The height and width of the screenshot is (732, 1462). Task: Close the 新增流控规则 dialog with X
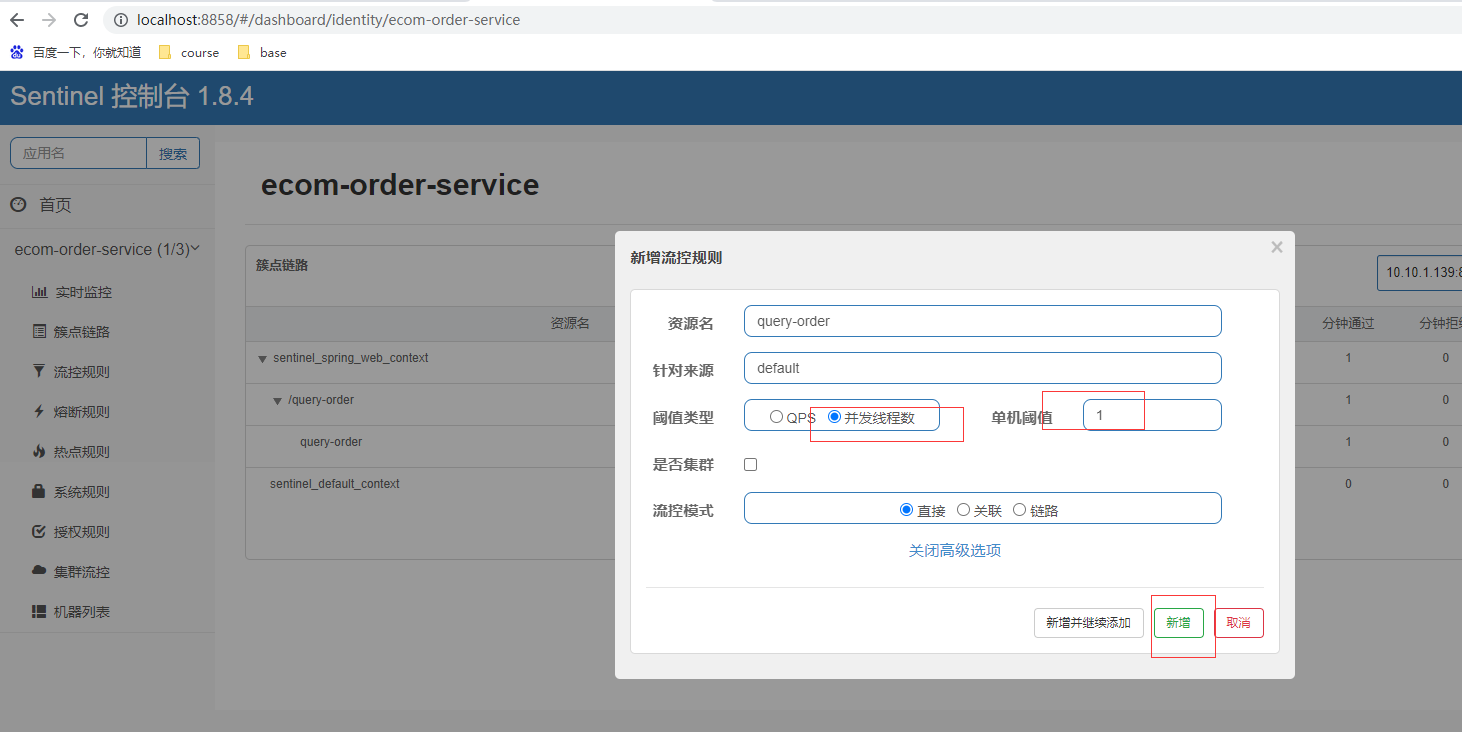(1276, 247)
